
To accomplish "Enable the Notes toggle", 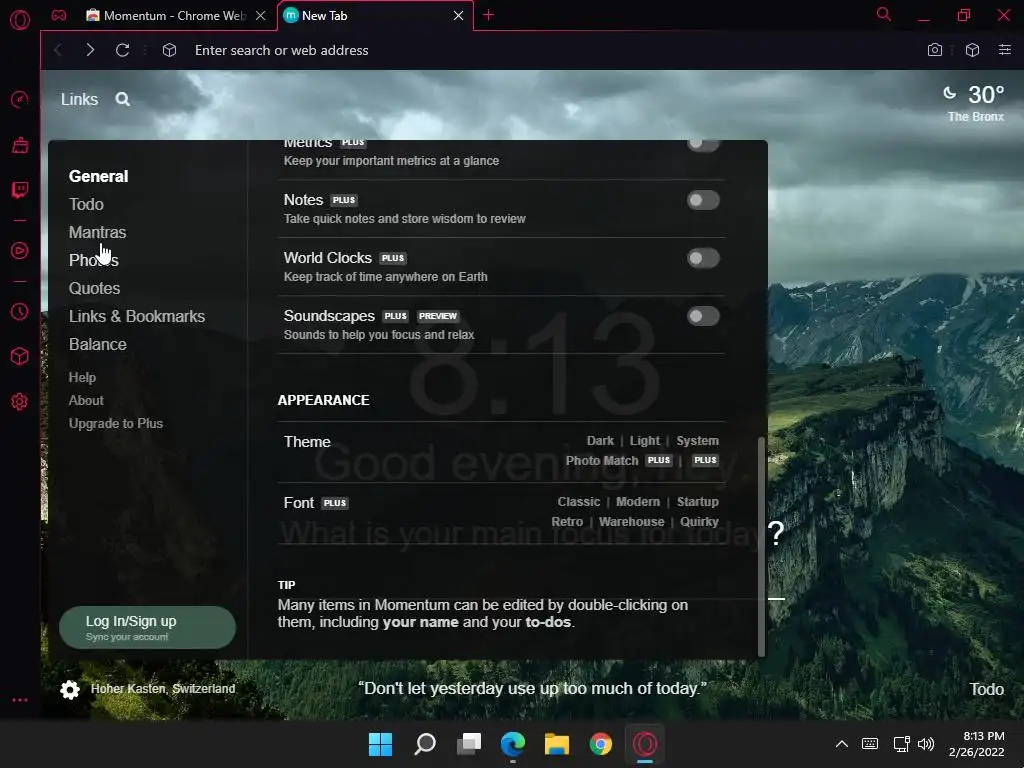I will [703, 200].
